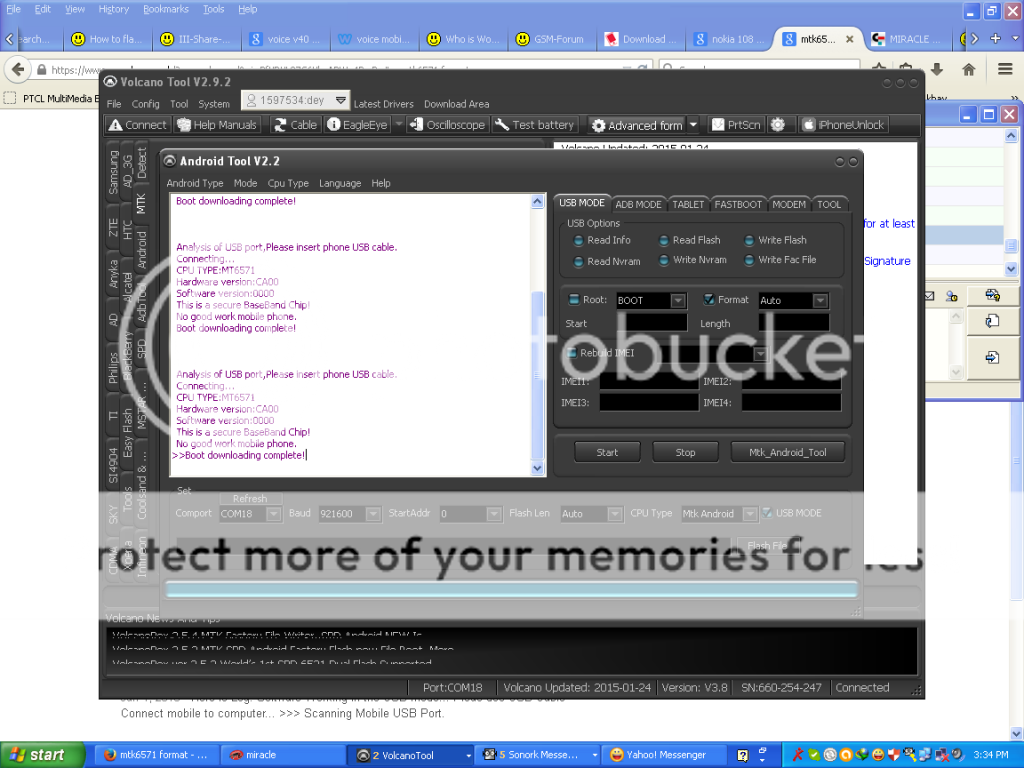Screen dimensions: 1024x768
Task: Open the Cpu Type menu
Action: [288, 183]
